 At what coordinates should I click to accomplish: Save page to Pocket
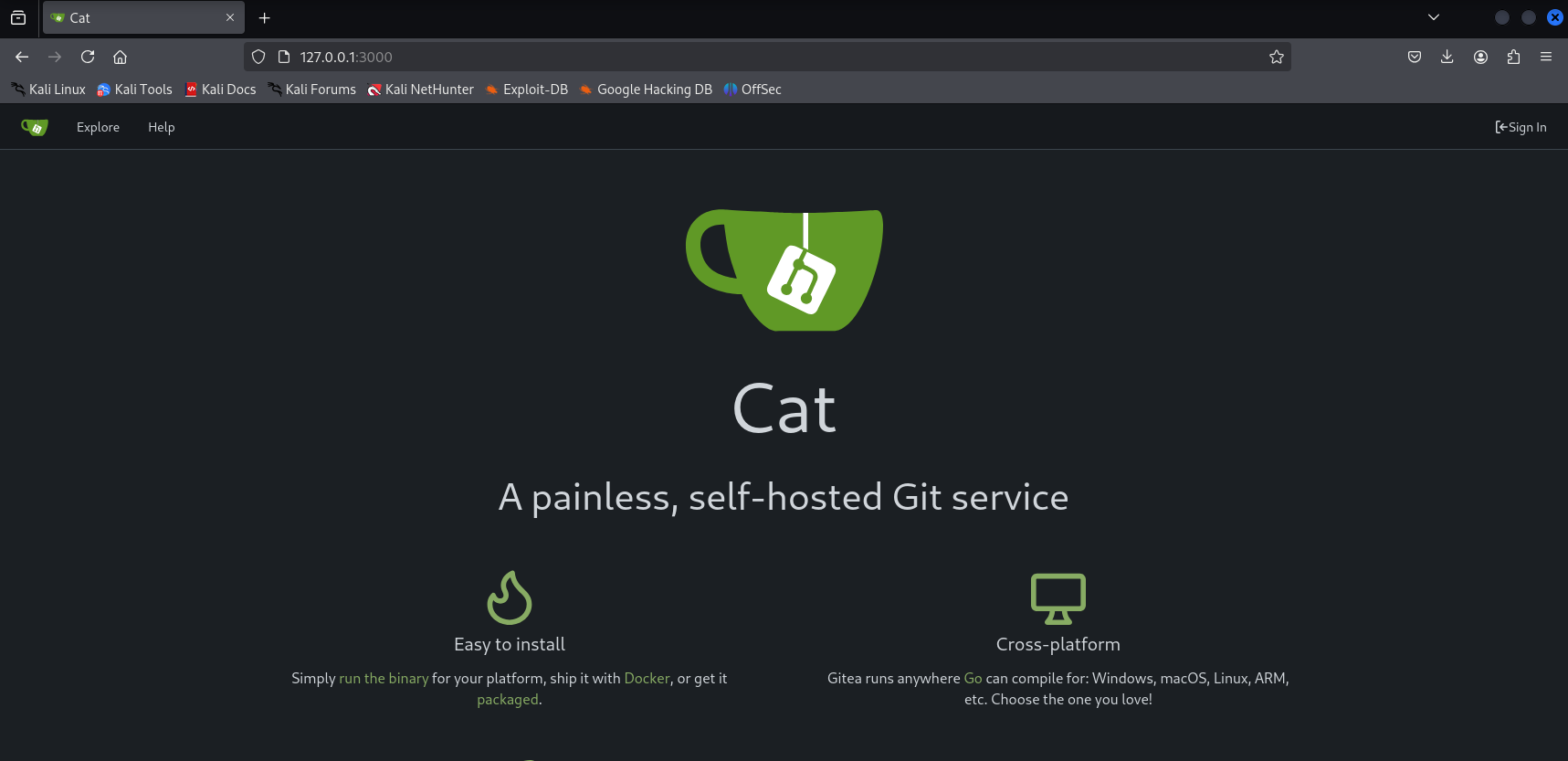point(1414,57)
